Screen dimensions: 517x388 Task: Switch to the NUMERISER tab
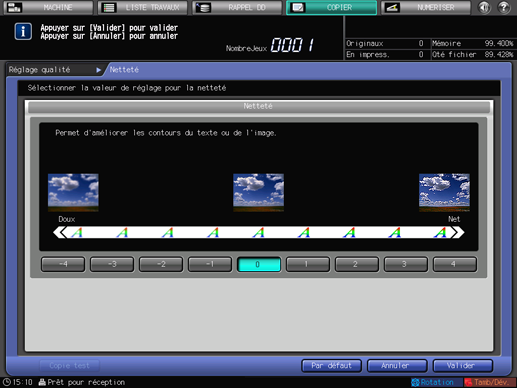[x=426, y=7]
